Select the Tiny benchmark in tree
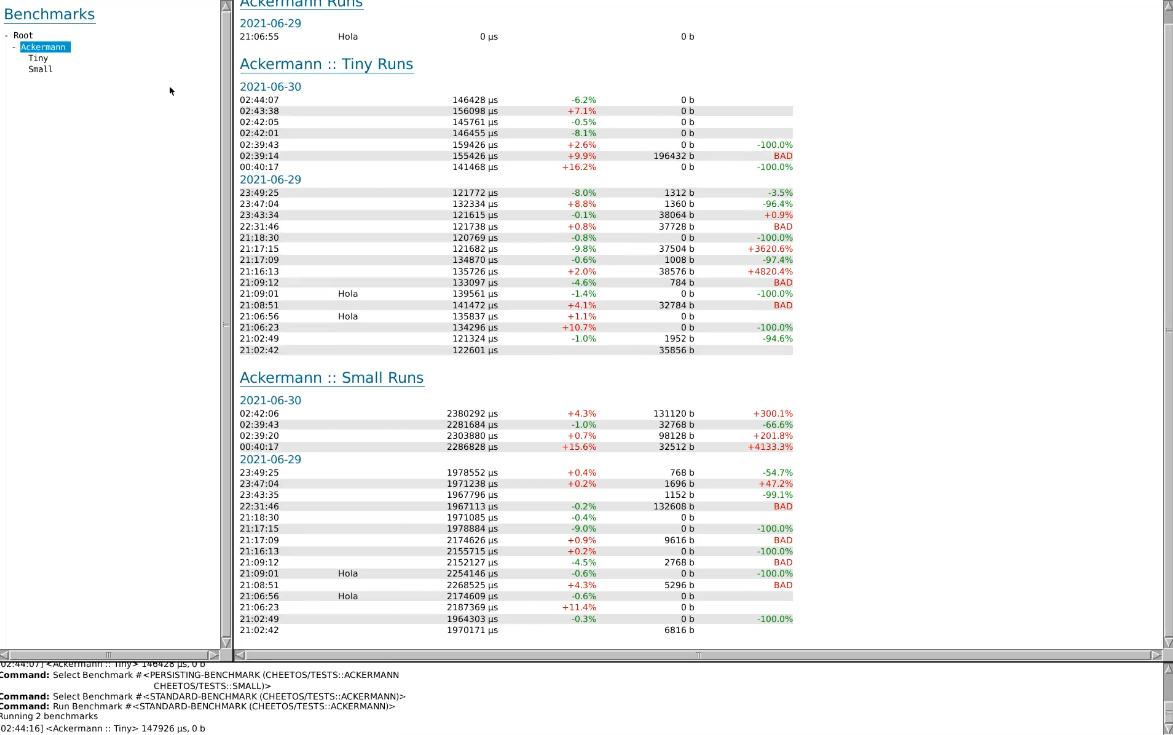 point(38,58)
